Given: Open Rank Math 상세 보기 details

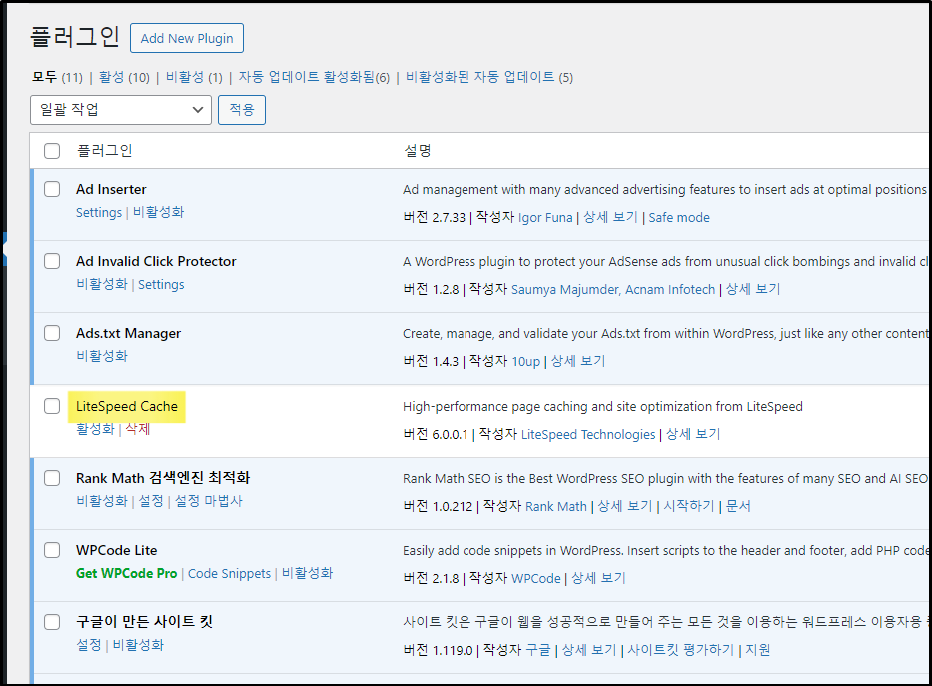Looking at the screenshot, I should (625, 506).
